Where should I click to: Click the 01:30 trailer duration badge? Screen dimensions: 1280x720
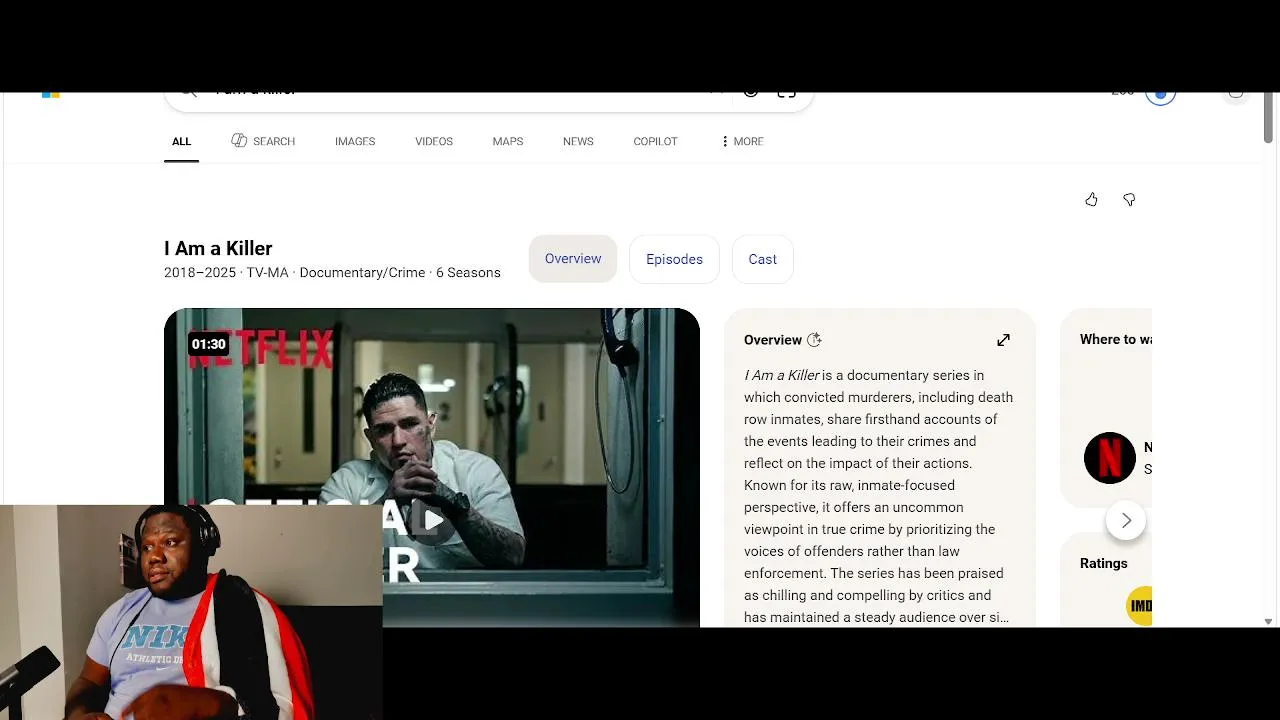(208, 344)
